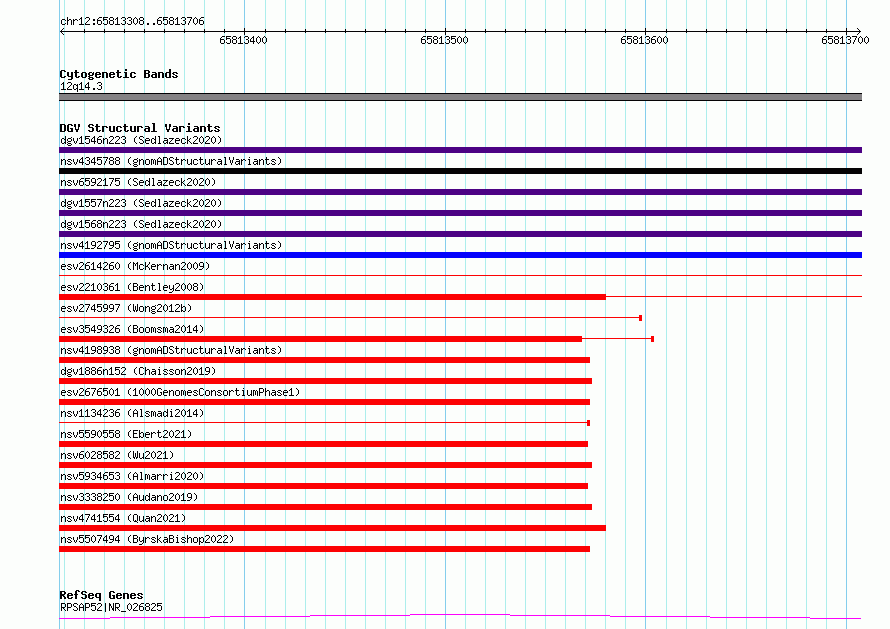Image resolution: width=890 pixels, height=629 pixels.
Task: Click the left arrow of the ruler
Action: pos(62,31)
